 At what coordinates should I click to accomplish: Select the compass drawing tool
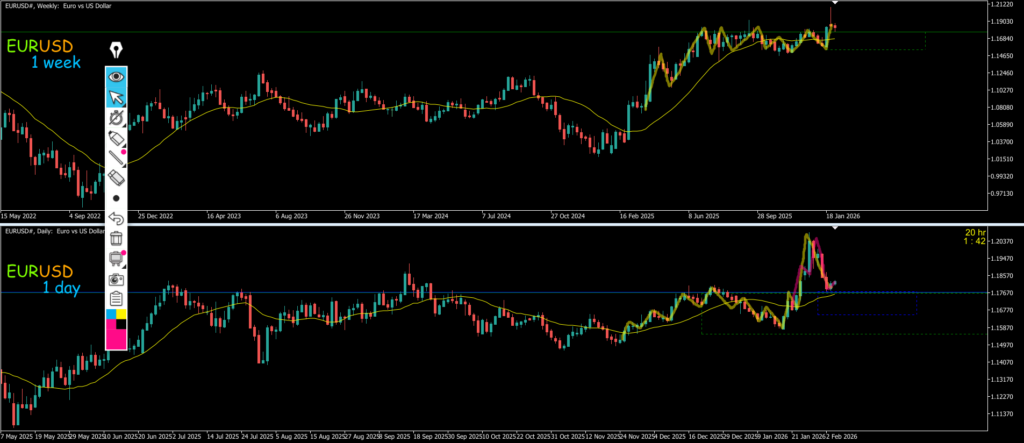pos(117,118)
